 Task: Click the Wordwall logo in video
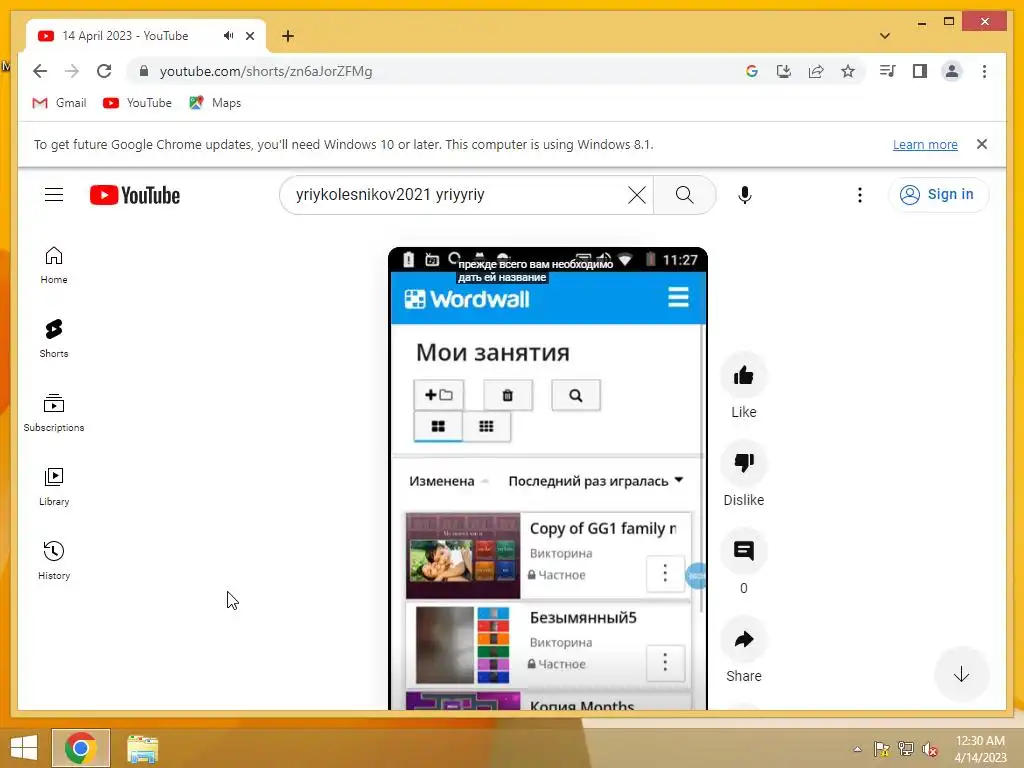(x=467, y=299)
